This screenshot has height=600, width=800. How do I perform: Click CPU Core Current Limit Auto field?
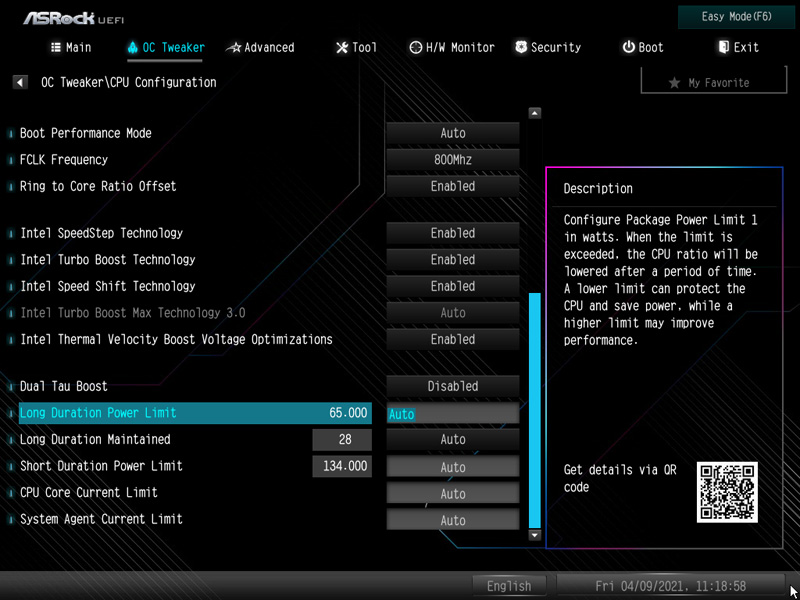click(x=453, y=493)
